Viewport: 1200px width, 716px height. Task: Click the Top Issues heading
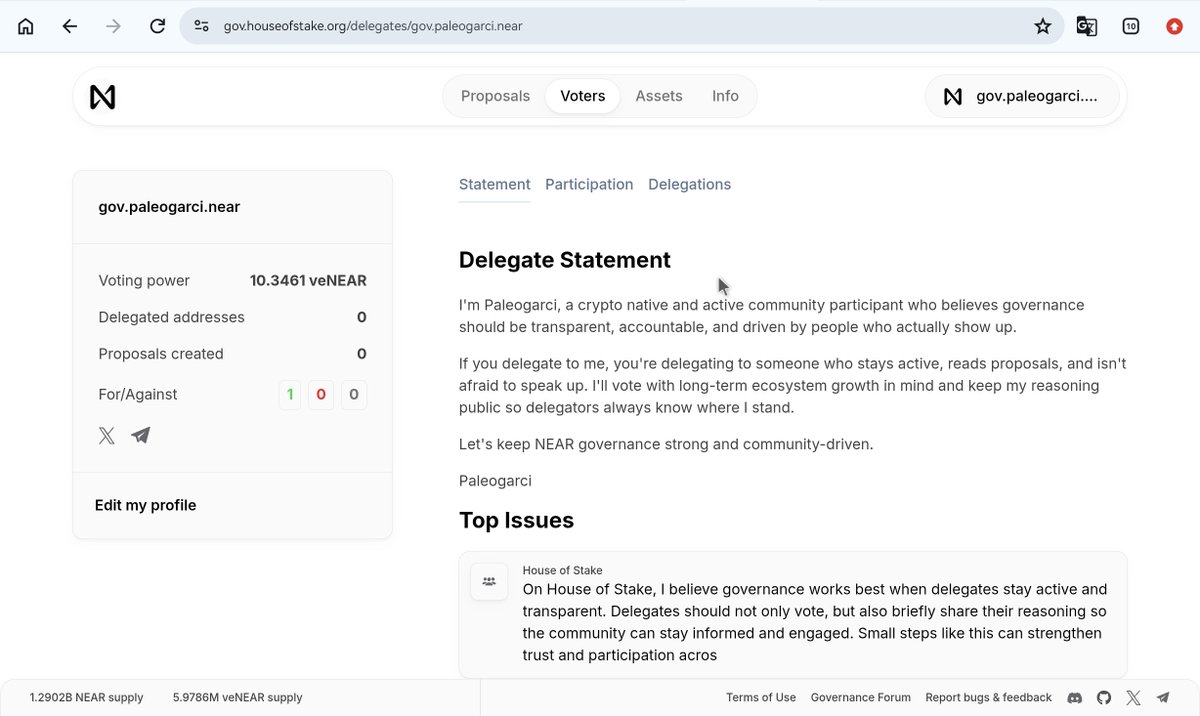(x=516, y=520)
